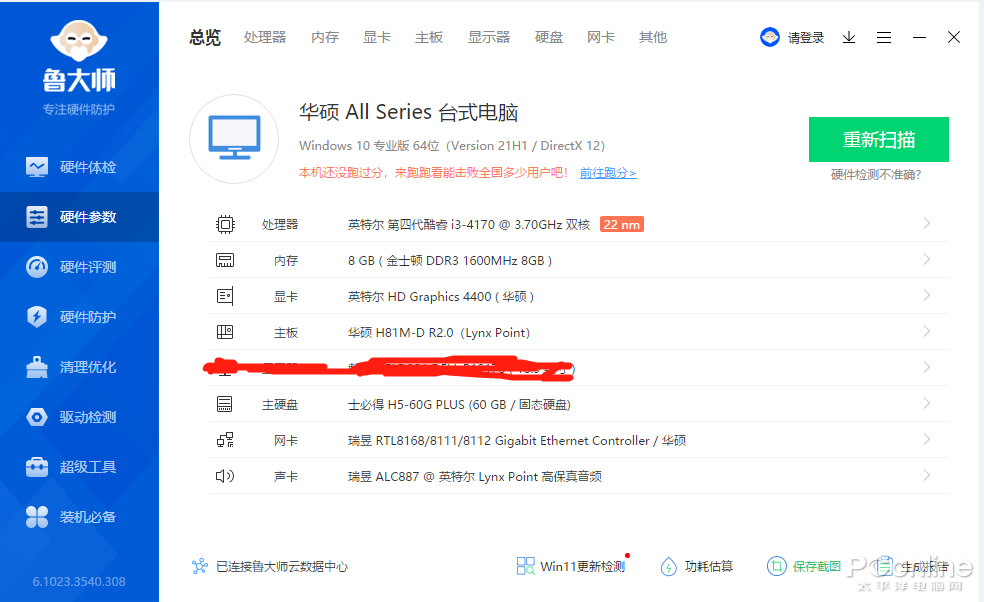Click version number 6.1023.3540.308
Viewport: 984px width, 602px height.
point(79,581)
